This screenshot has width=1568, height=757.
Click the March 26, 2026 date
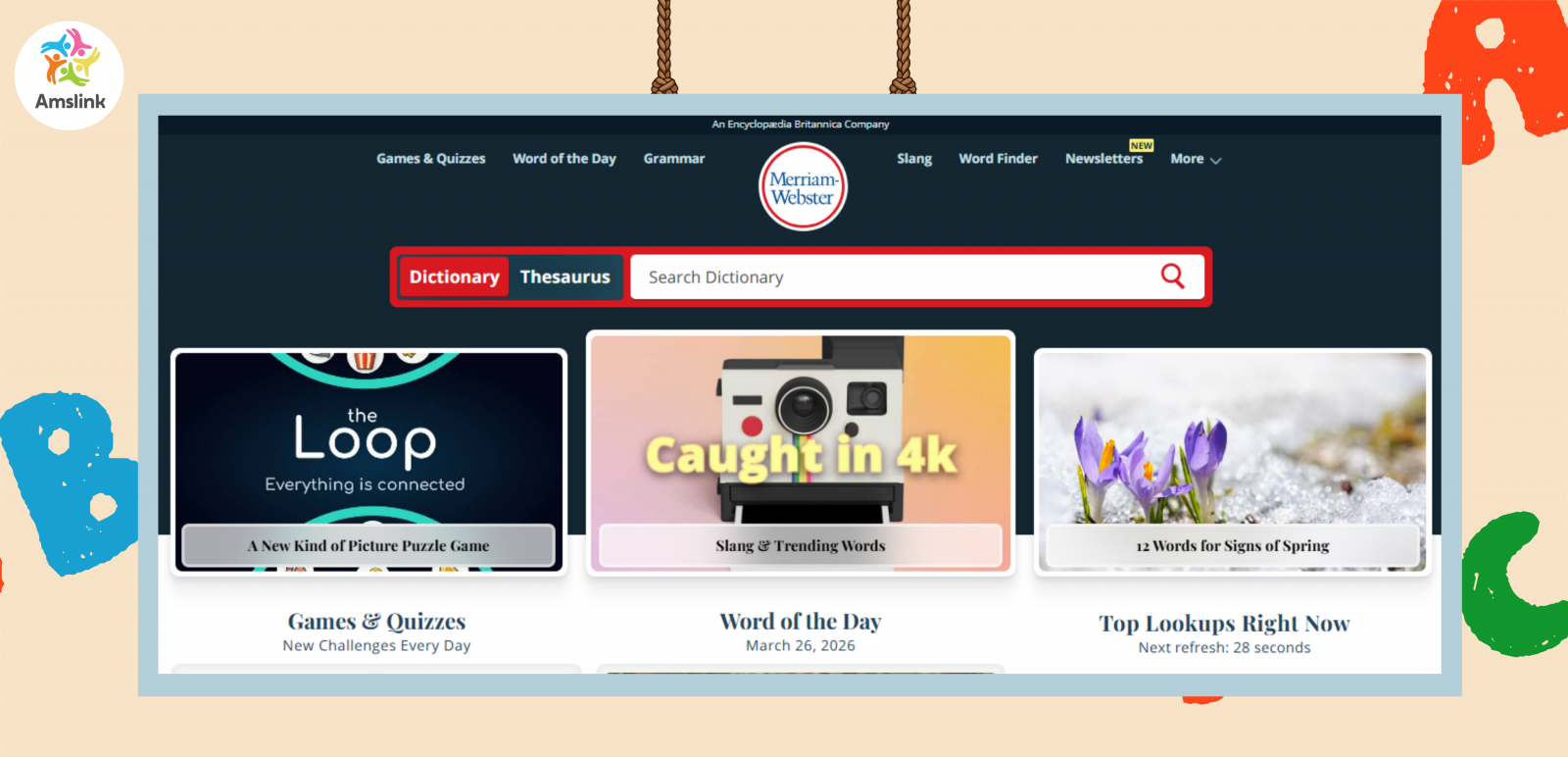pos(801,646)
